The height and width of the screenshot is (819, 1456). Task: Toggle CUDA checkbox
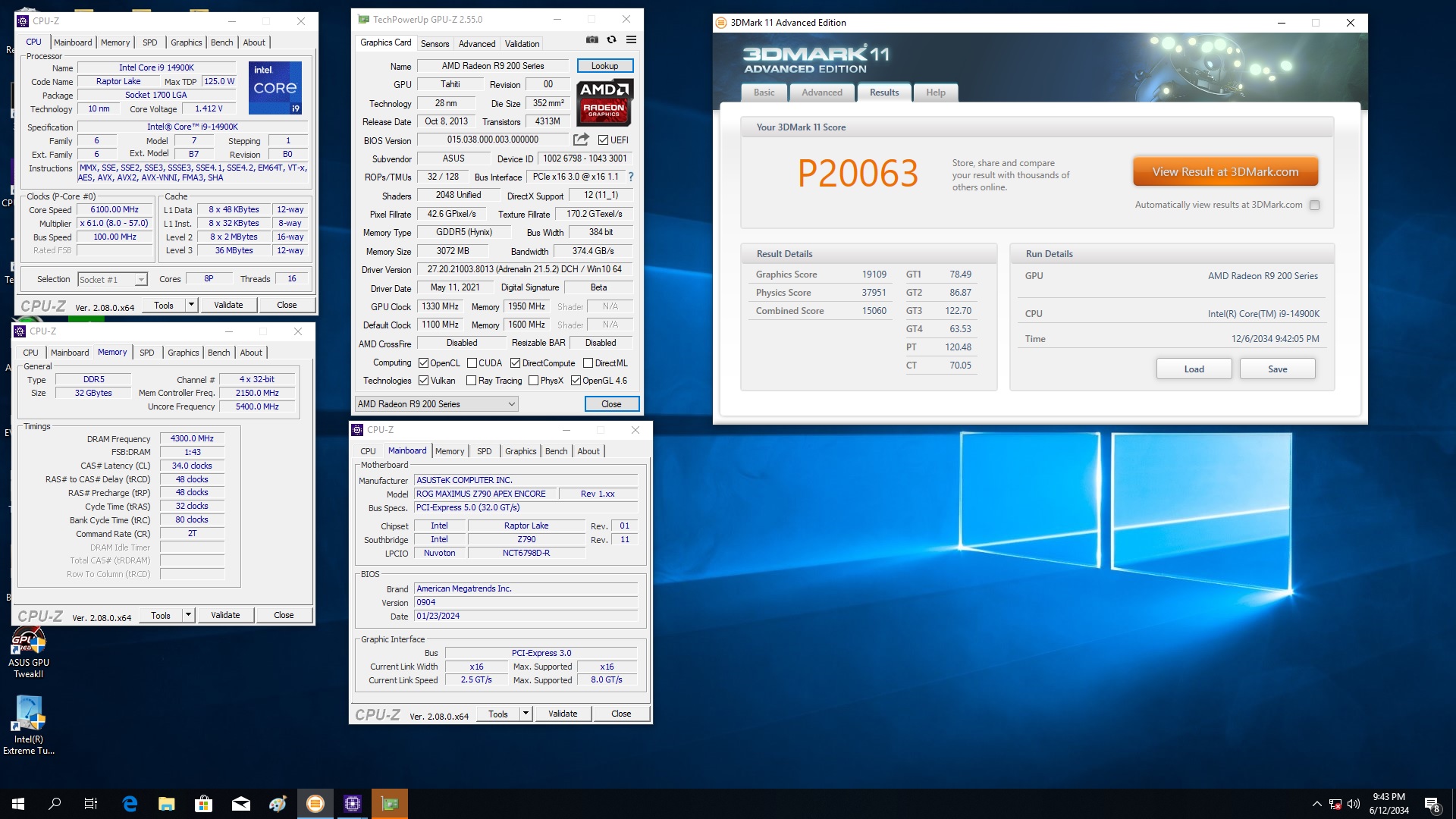point(472,363)
